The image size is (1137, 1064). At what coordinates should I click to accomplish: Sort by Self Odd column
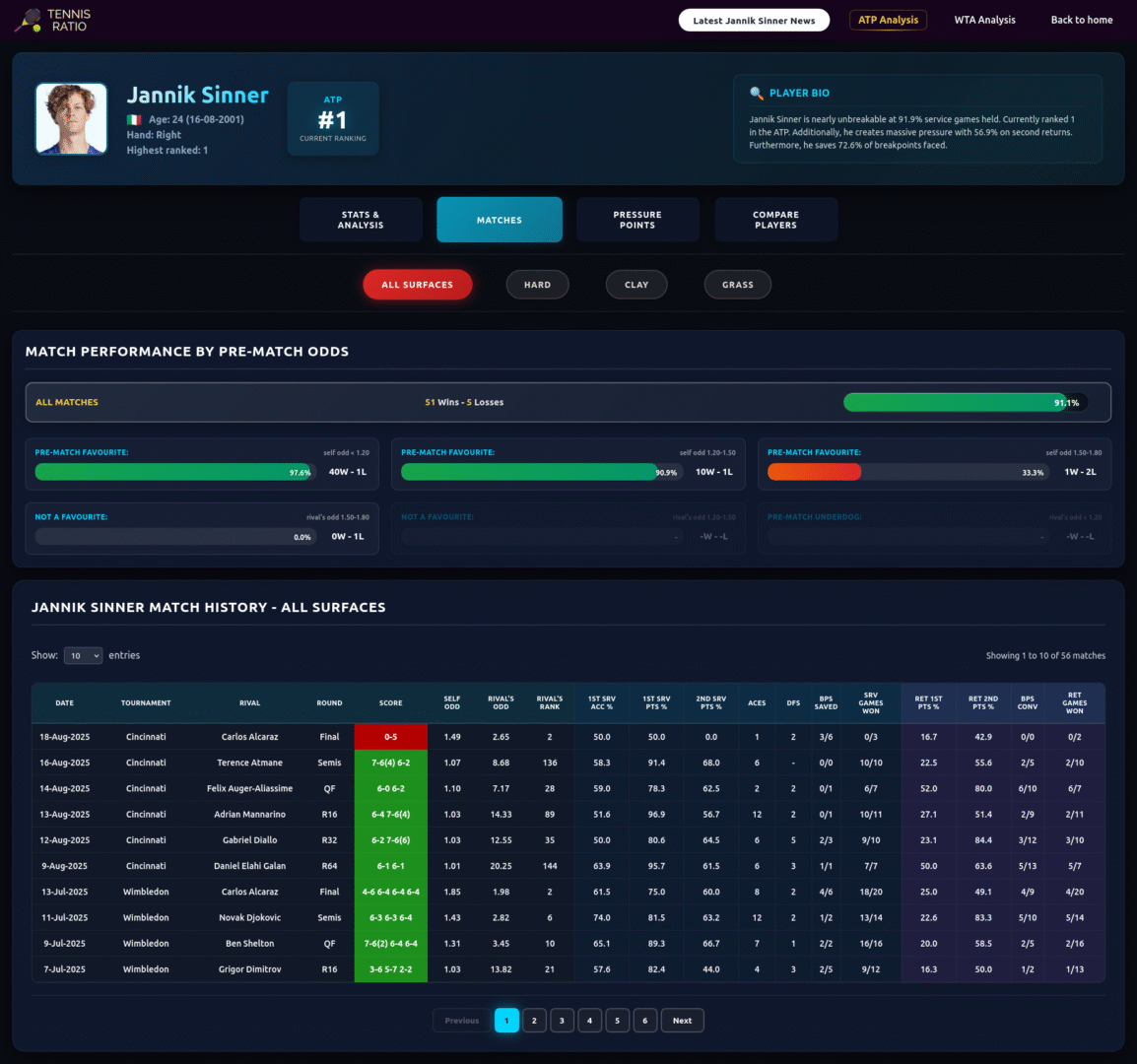pyautogui.click(x=452, y=702)
